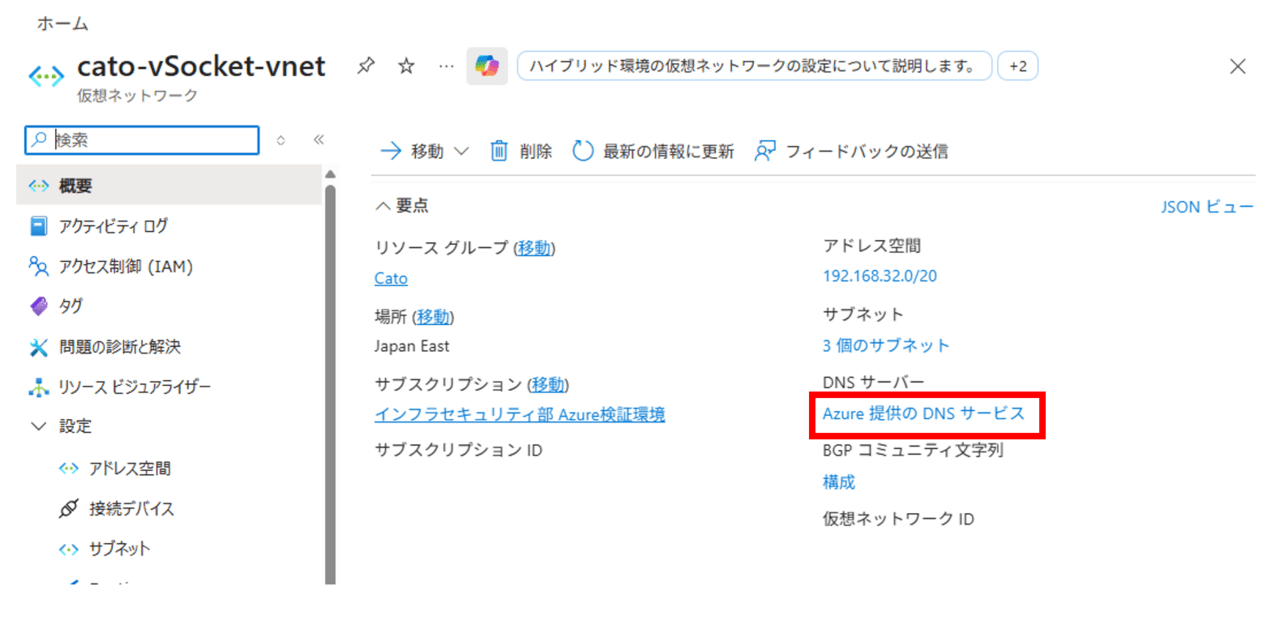Open the 移動 dropdown in toolbar

425,151
